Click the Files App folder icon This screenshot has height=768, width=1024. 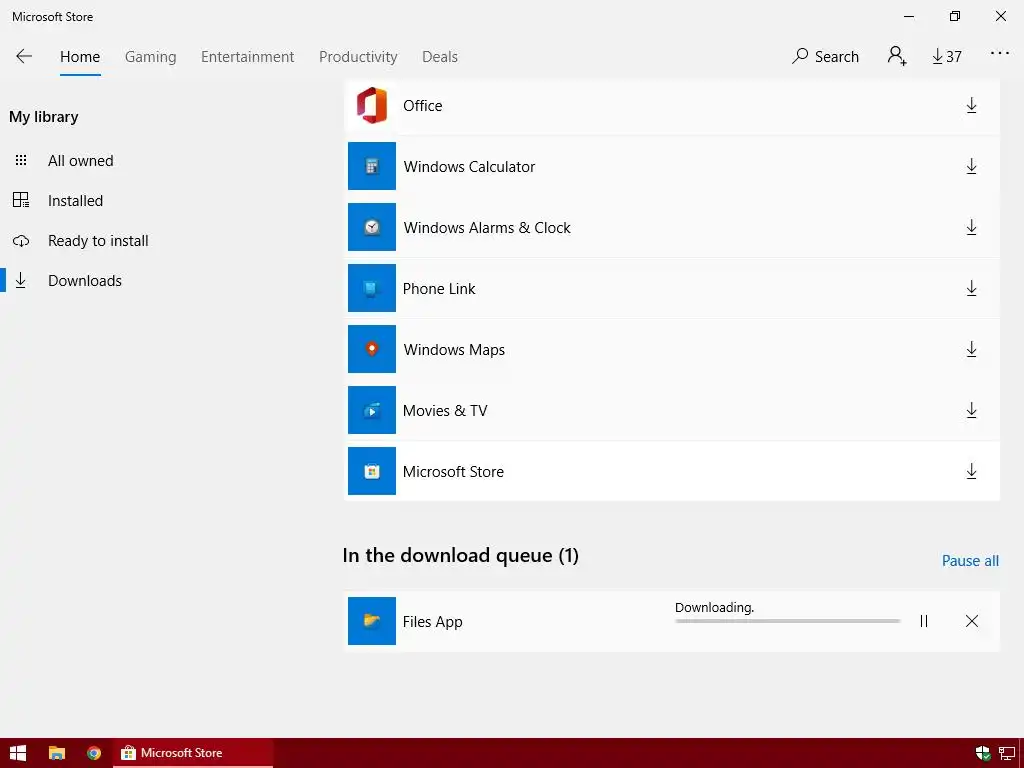372,621
